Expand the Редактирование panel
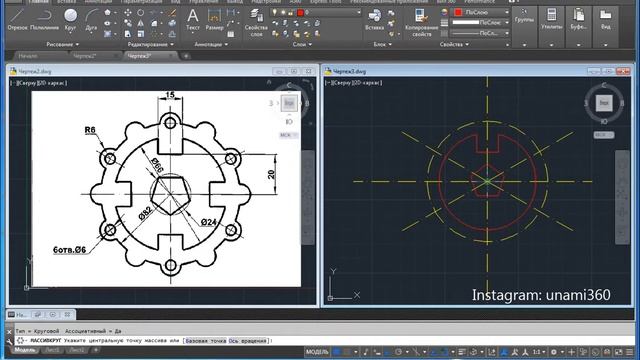 point(151,44)
